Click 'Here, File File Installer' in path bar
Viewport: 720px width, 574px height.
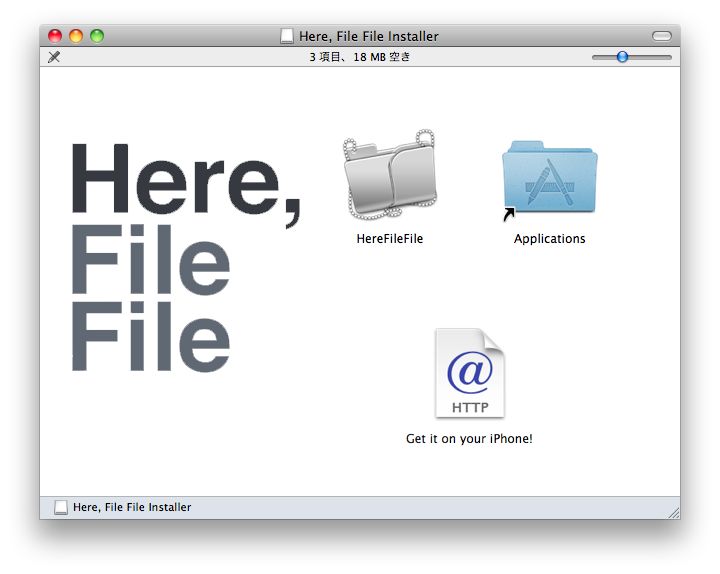132,507
